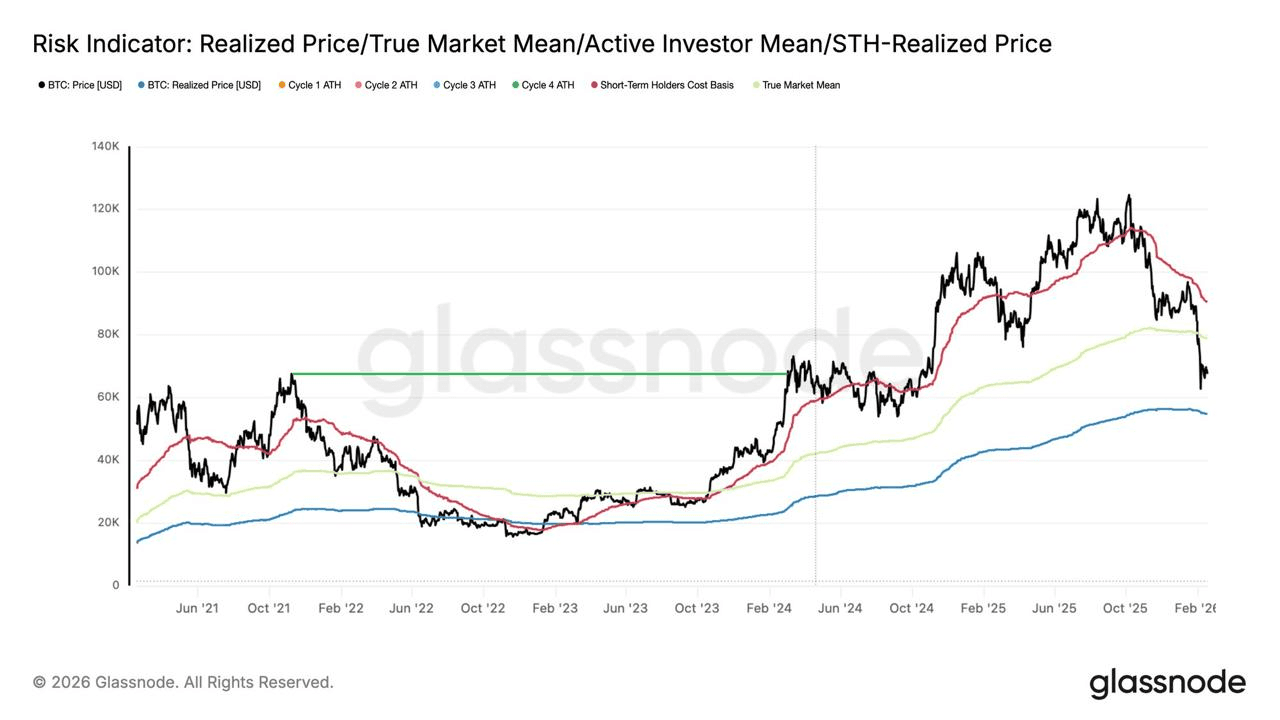Click the light blue Cycle 3 ATH dot

pyautogui.click(x=436, y=86)
